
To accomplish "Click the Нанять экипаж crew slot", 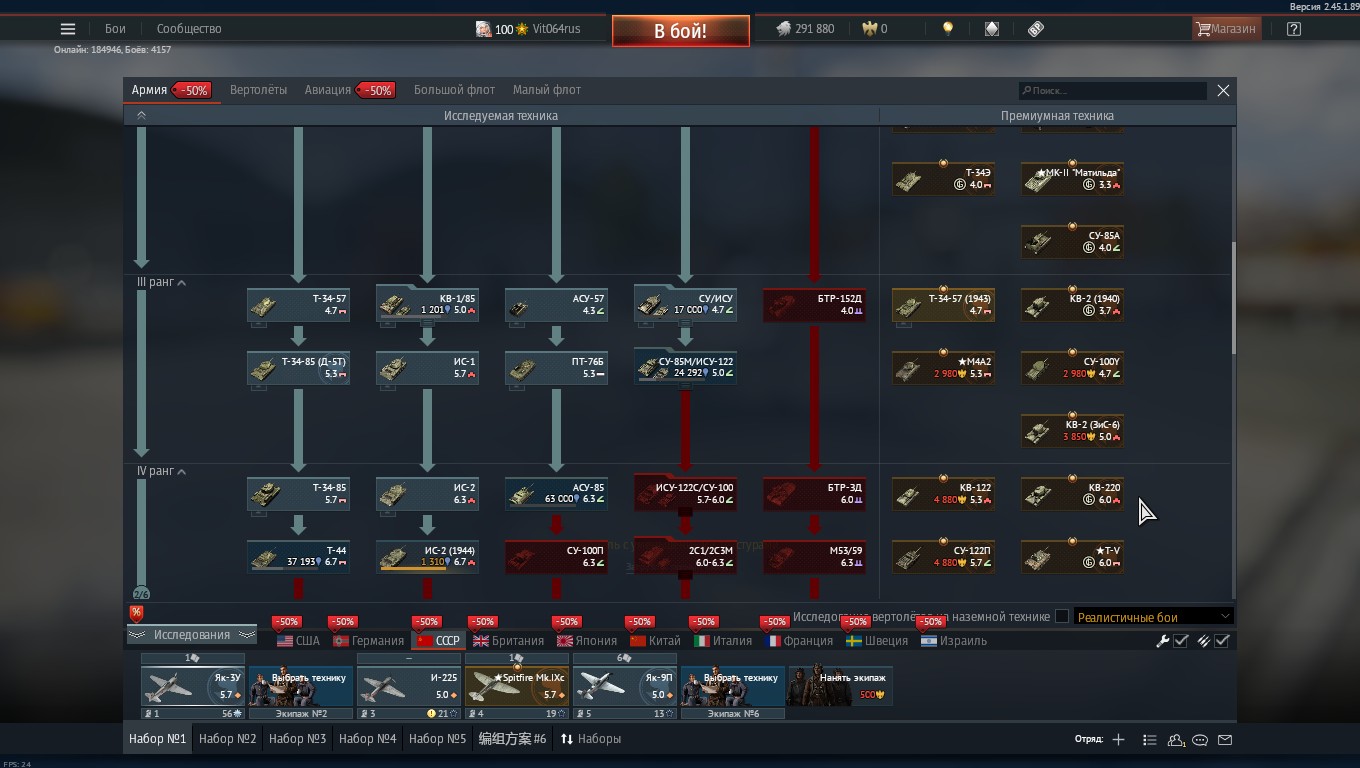I will pos(841,686).
